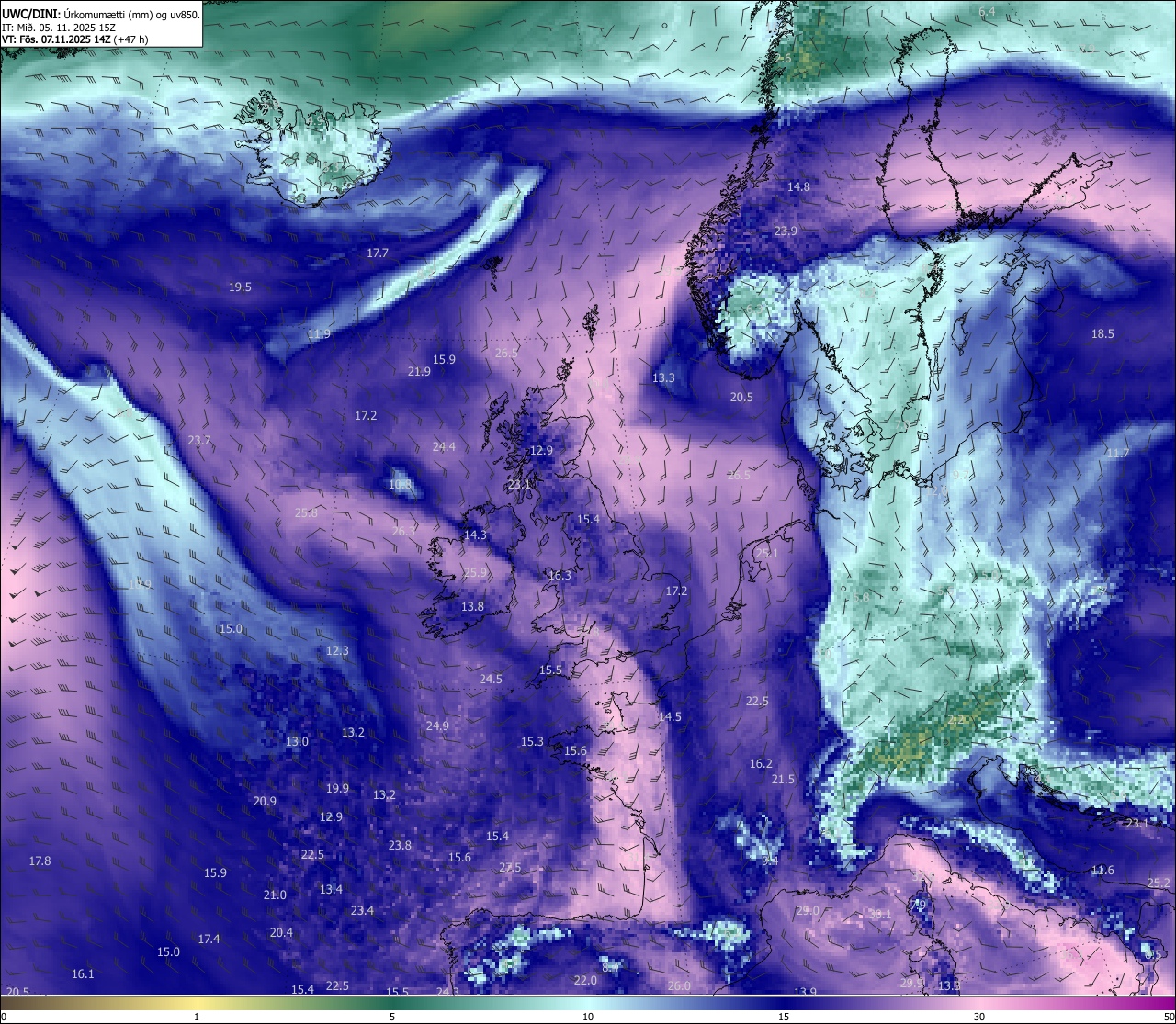Click the 23.8 value in Bay of Biscay

pos(400,846)
